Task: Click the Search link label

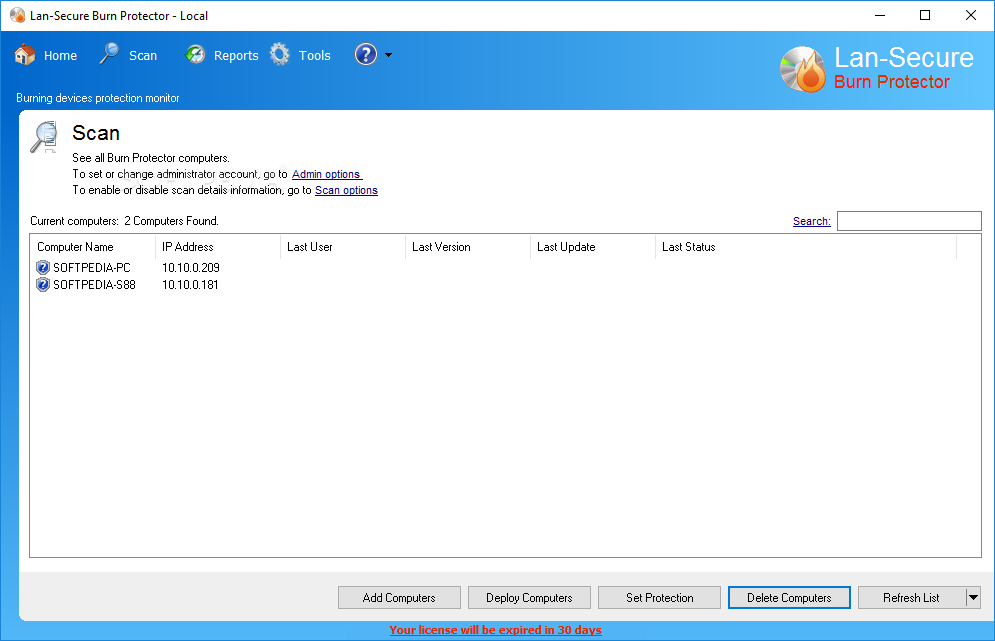Action: (812, 221)
